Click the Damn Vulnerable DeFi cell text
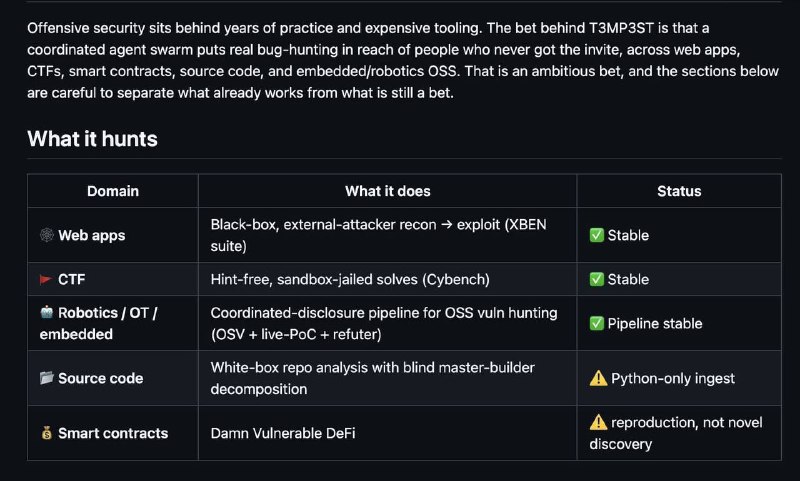This screenshot has height=481, width=800. coord(283,433)
